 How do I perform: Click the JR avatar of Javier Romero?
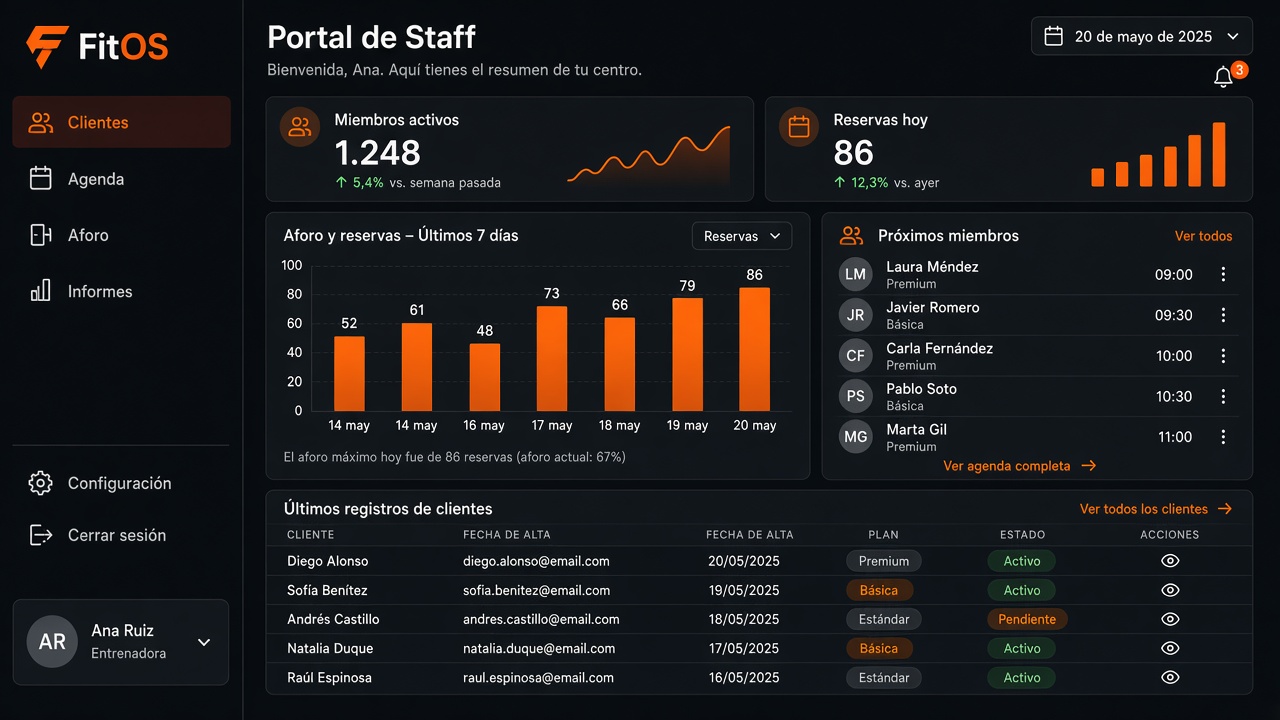coord(855,315)
